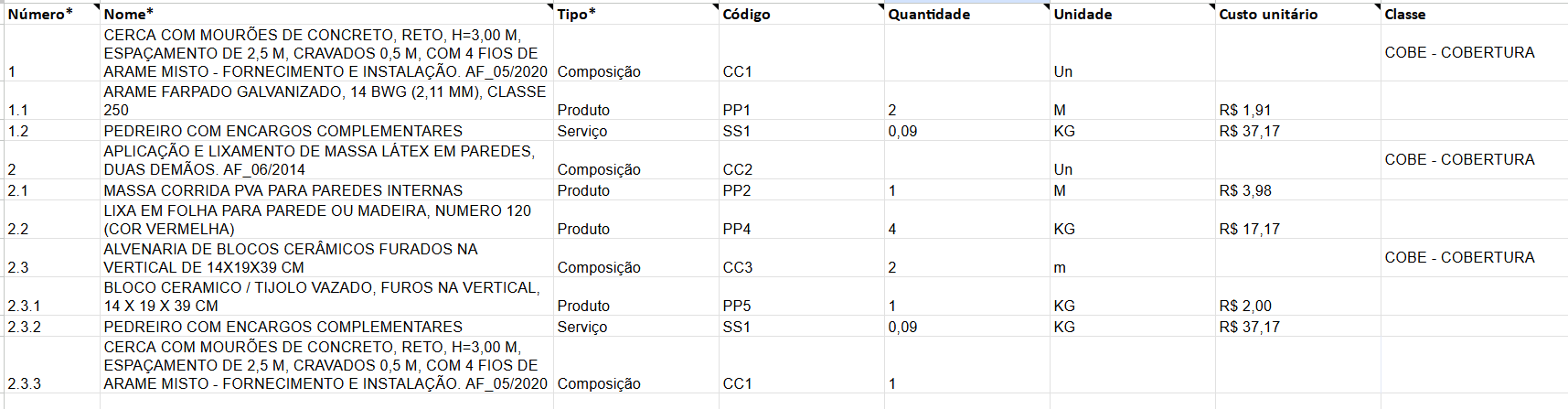Click the "ARAME FARPADO GALVANIZADO" name cell
The height and width of the screenshot is (409, 1568).
325,101
